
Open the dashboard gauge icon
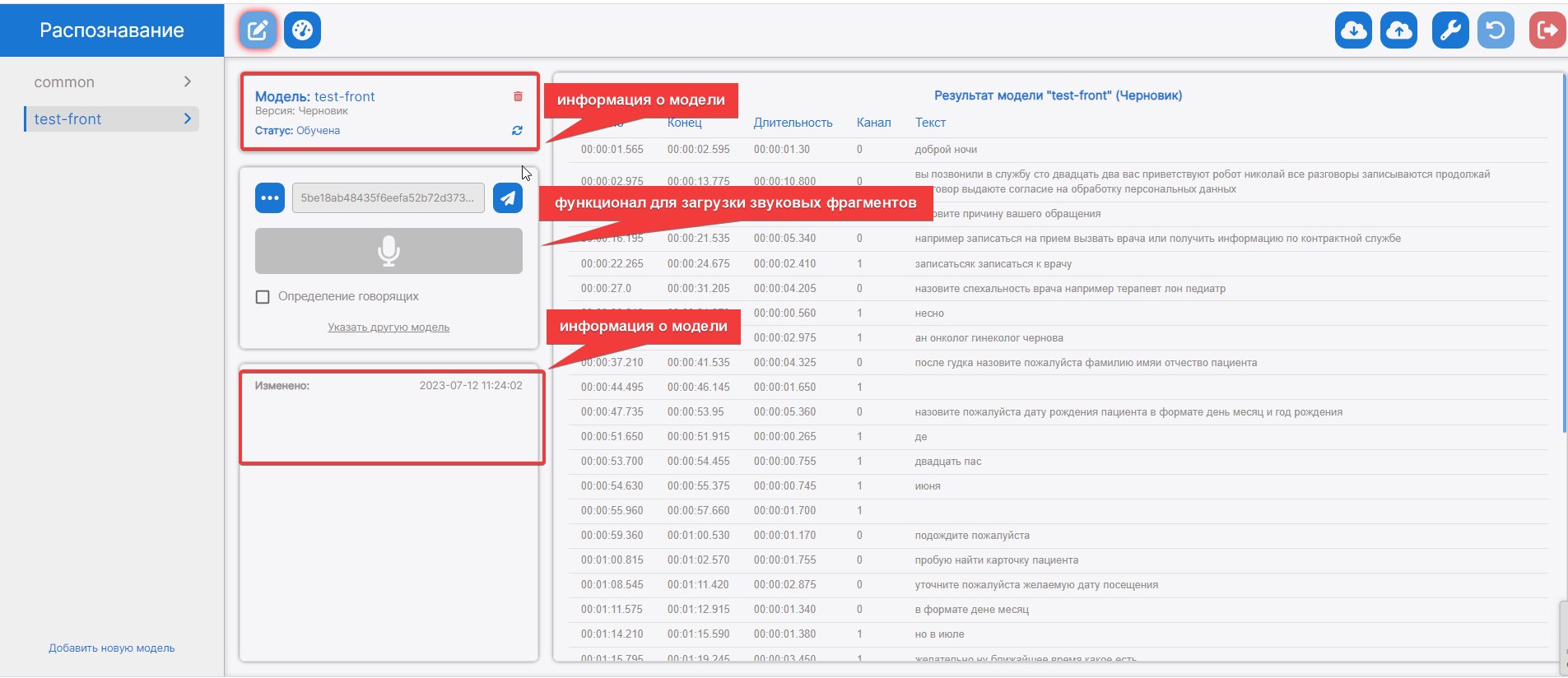(302, 31)
